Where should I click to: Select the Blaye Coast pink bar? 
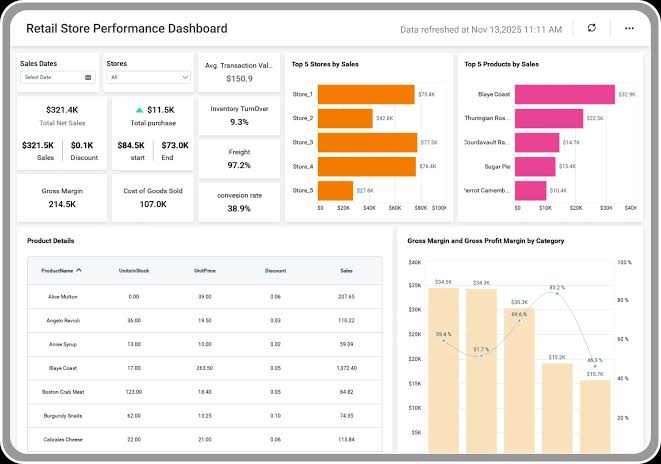(x=565, y=94)
